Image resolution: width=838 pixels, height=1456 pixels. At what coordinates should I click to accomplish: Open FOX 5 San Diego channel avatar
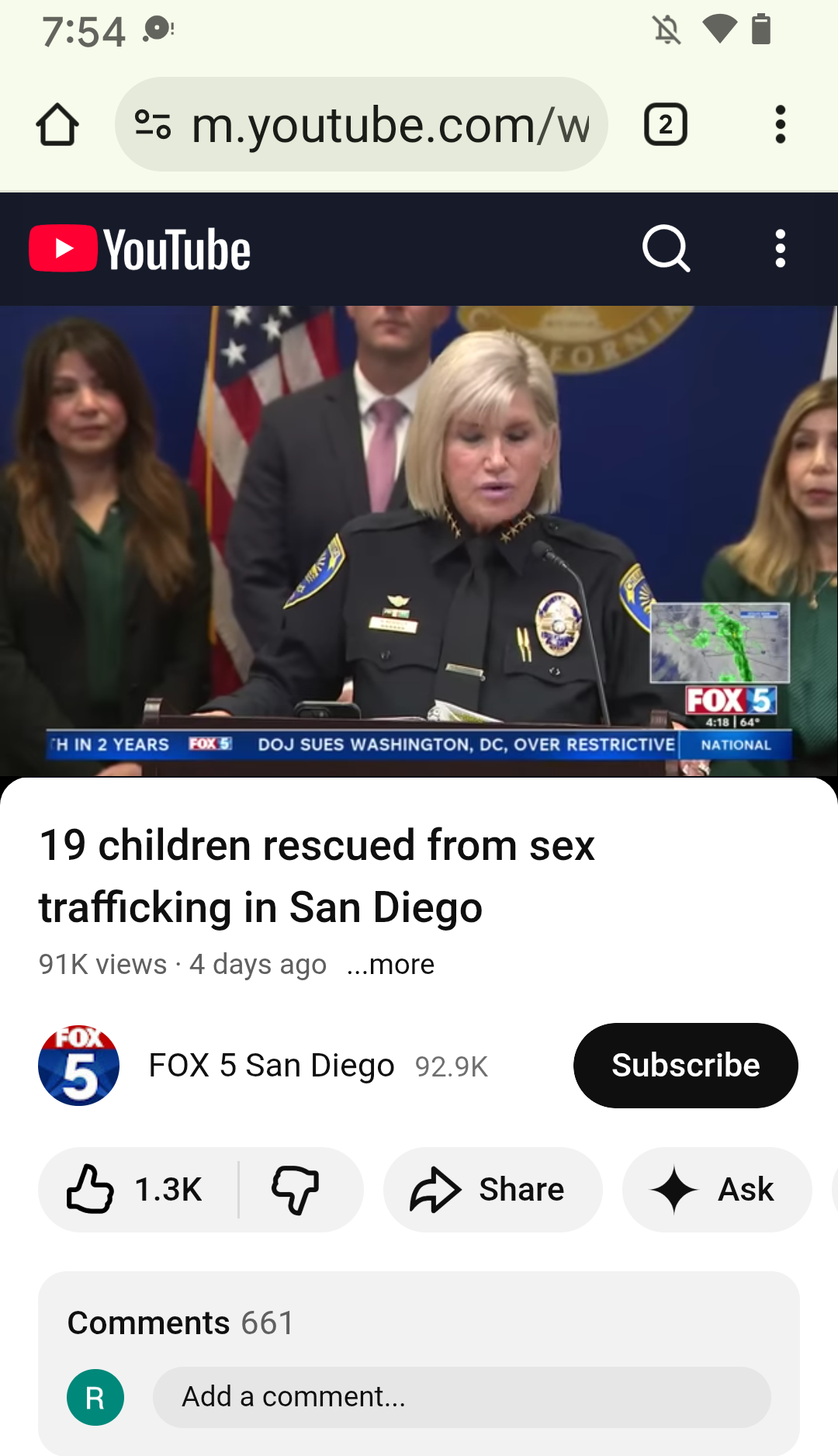coord(78,1066)
